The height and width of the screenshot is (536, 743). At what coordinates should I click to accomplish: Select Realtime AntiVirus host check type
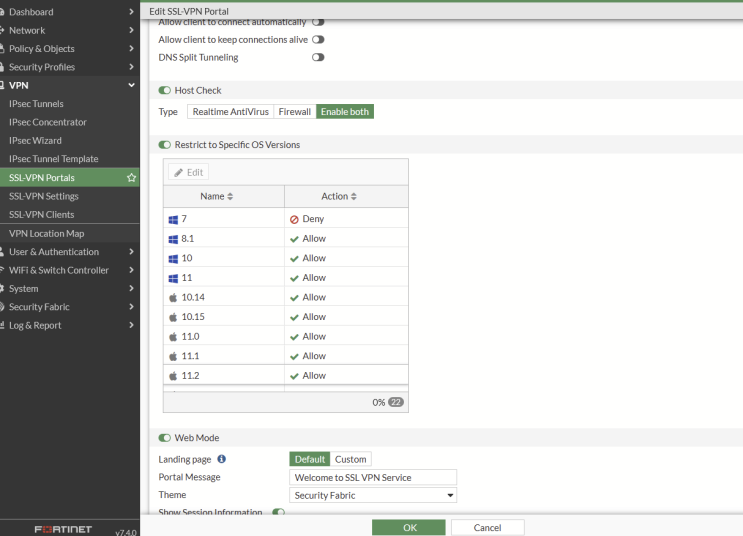(230, 111)
